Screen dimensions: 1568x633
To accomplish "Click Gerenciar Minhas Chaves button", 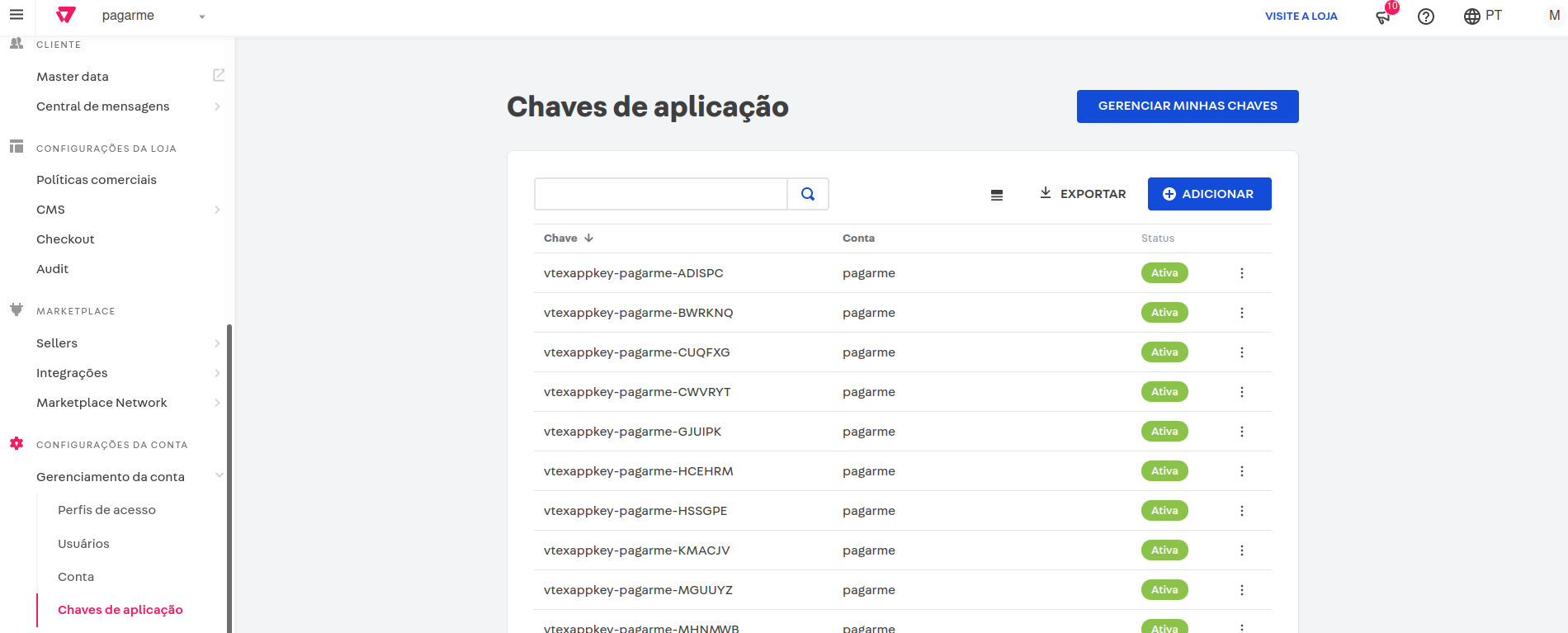I will point(1188,106).
